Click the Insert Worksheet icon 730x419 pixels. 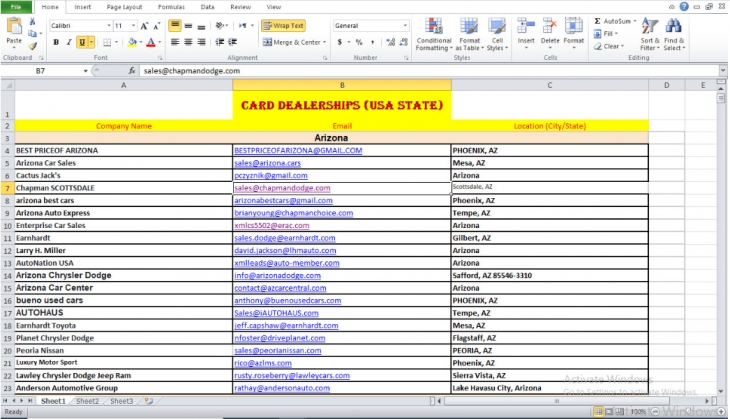point(149,401)
